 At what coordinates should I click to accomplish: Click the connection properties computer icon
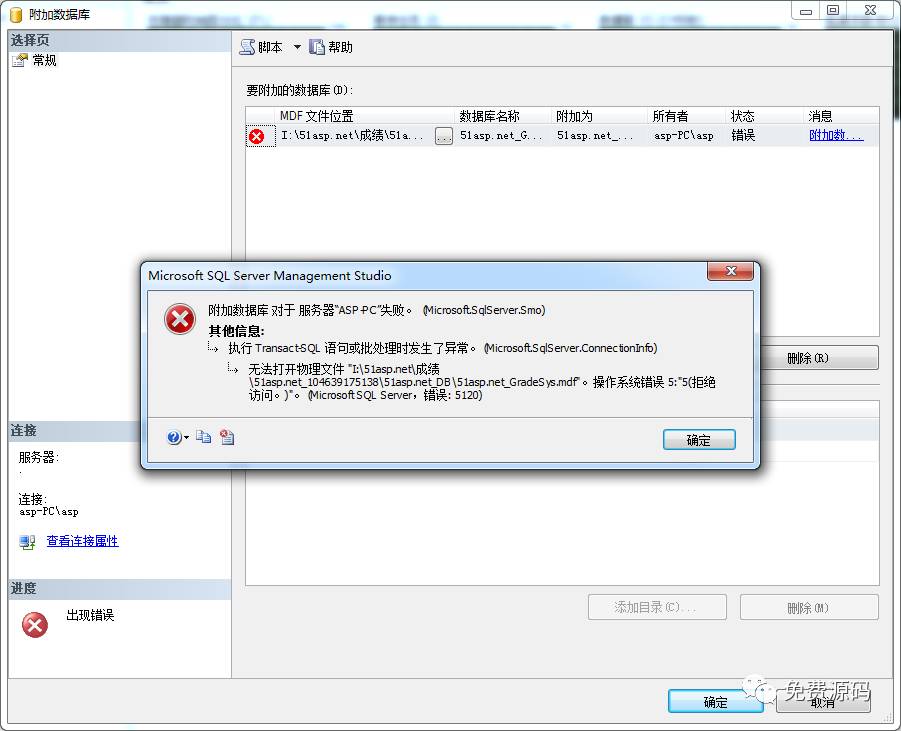[27, 541]
